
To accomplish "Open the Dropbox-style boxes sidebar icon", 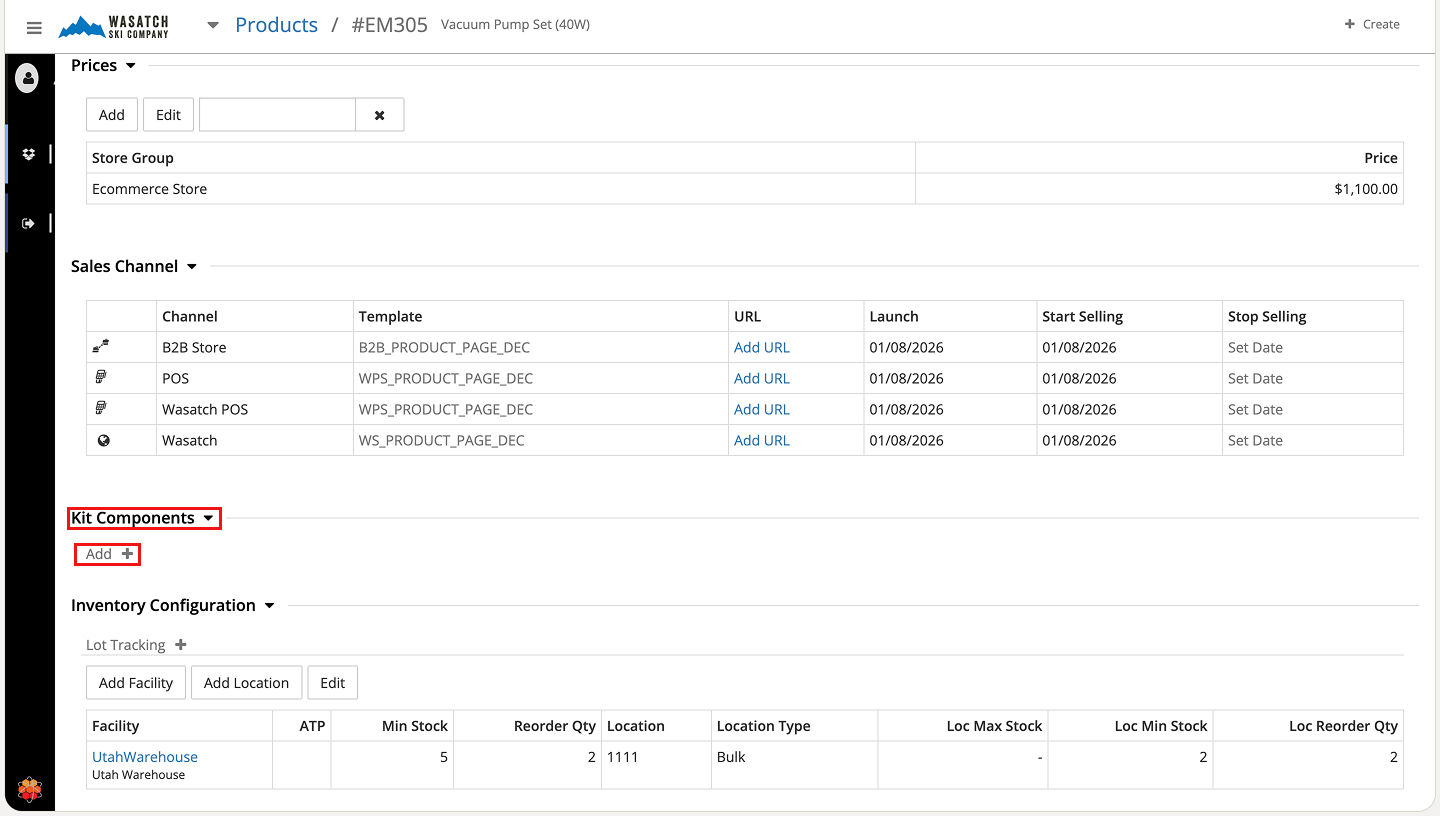I will coord(28,154).
